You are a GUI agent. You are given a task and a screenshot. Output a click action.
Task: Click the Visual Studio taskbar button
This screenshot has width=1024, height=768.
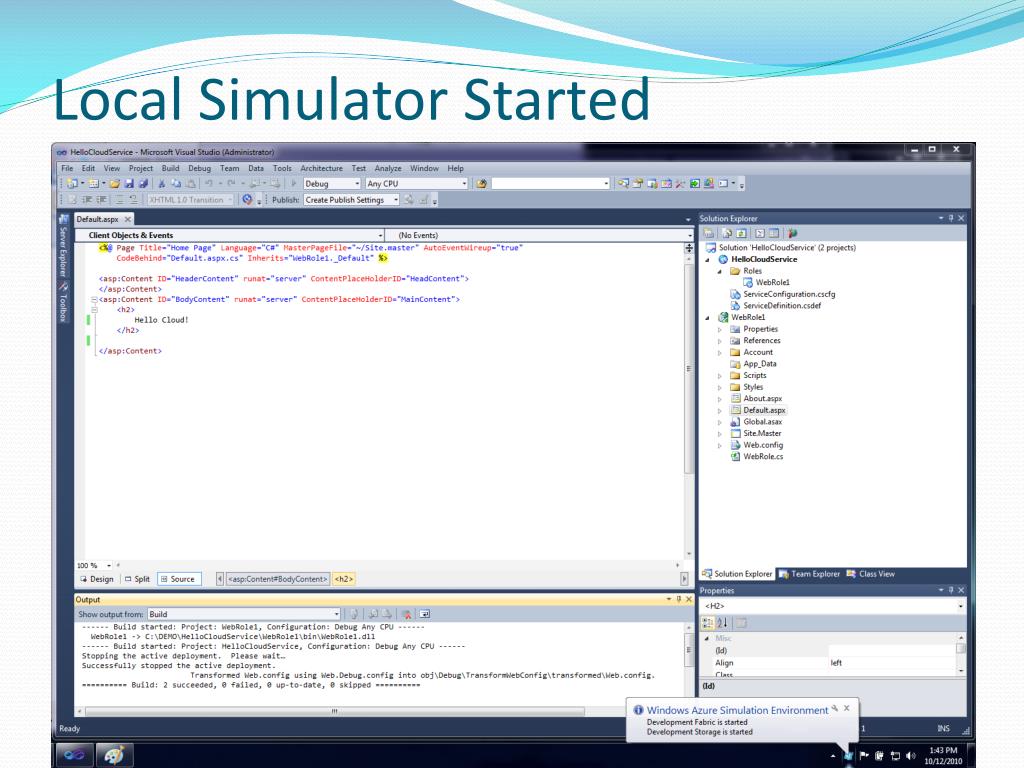[x=74, y=755]
